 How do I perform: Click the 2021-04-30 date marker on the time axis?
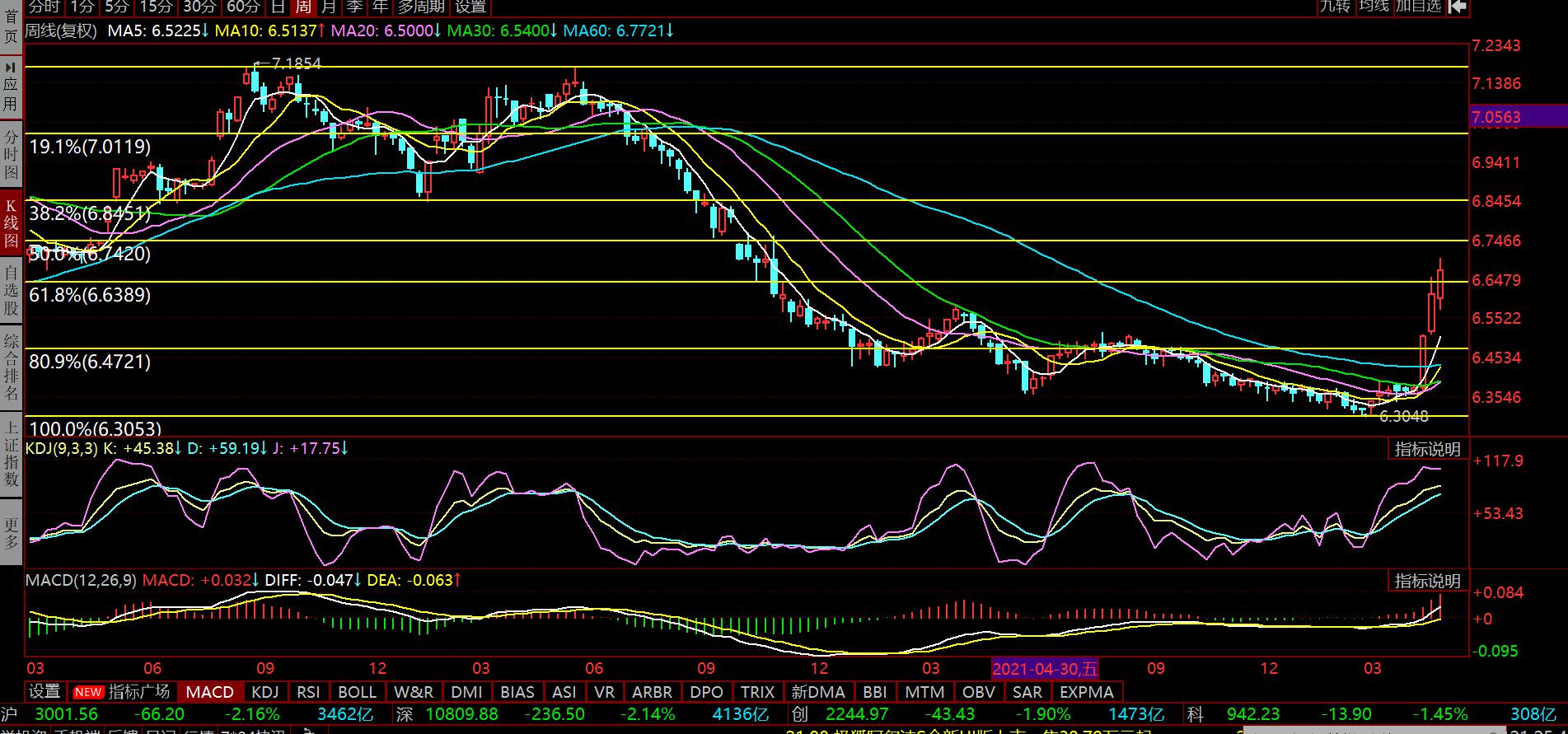click(1045, 669)
